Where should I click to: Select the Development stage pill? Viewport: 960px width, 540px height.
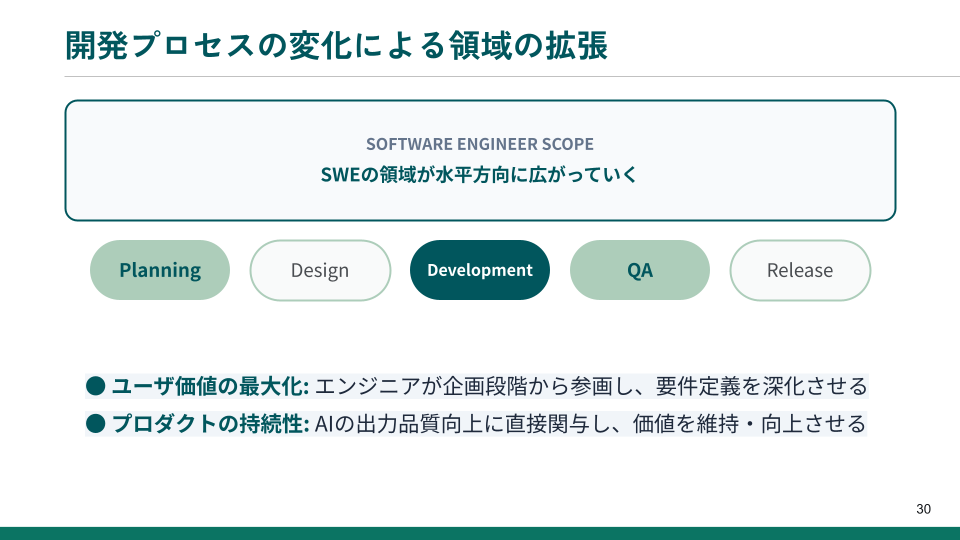click(x=480, y=270)
